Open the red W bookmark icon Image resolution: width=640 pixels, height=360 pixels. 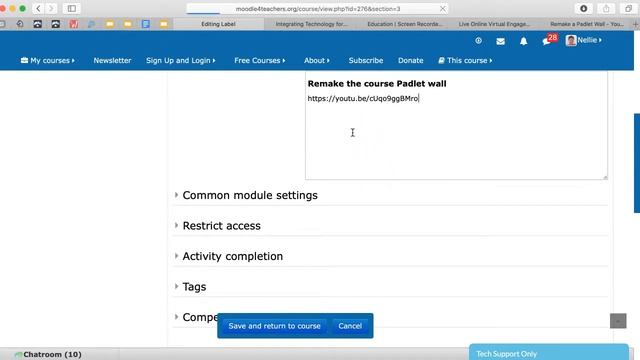(73, 24)
